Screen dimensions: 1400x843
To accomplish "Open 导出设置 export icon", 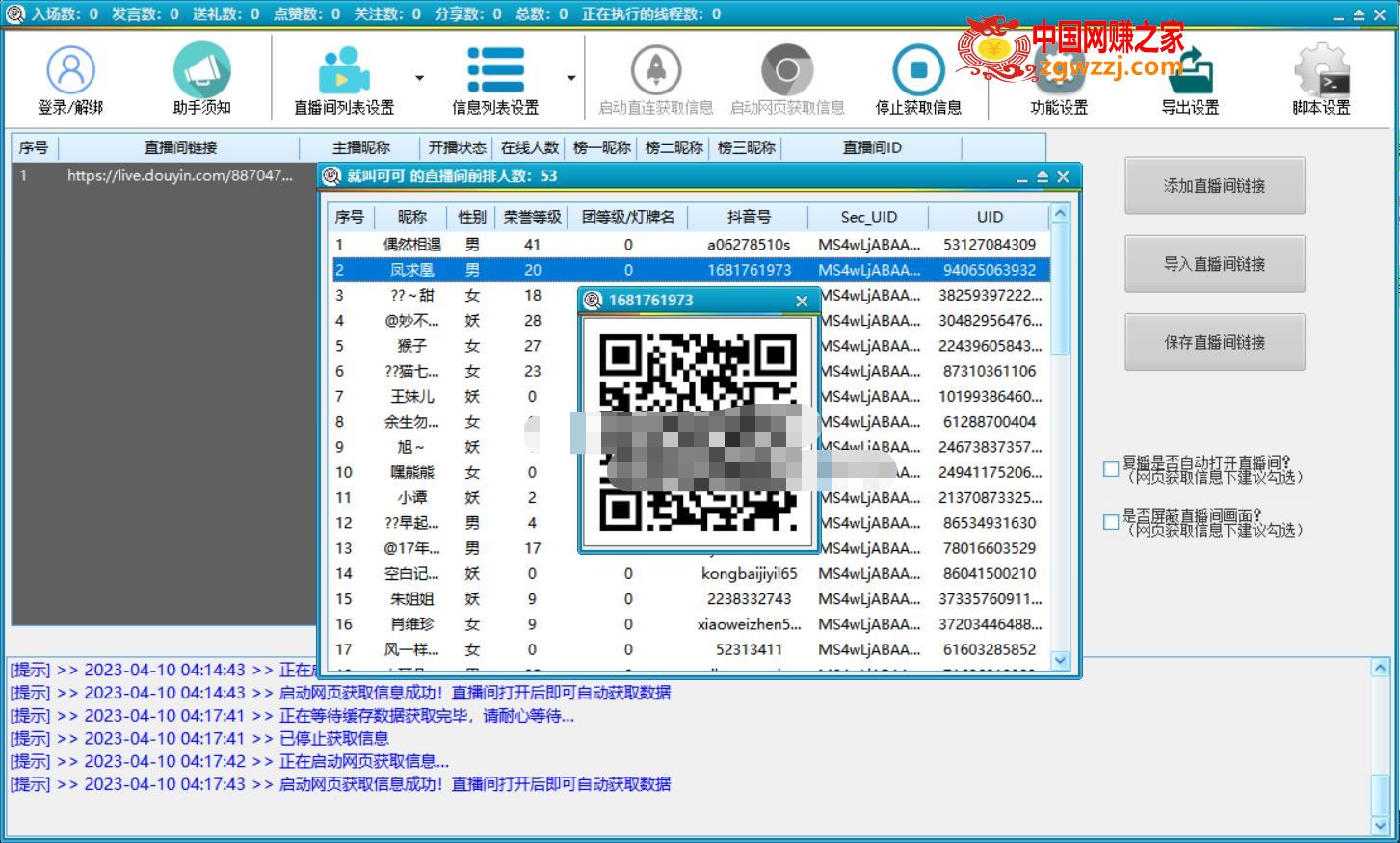I will coord(1190,71).
